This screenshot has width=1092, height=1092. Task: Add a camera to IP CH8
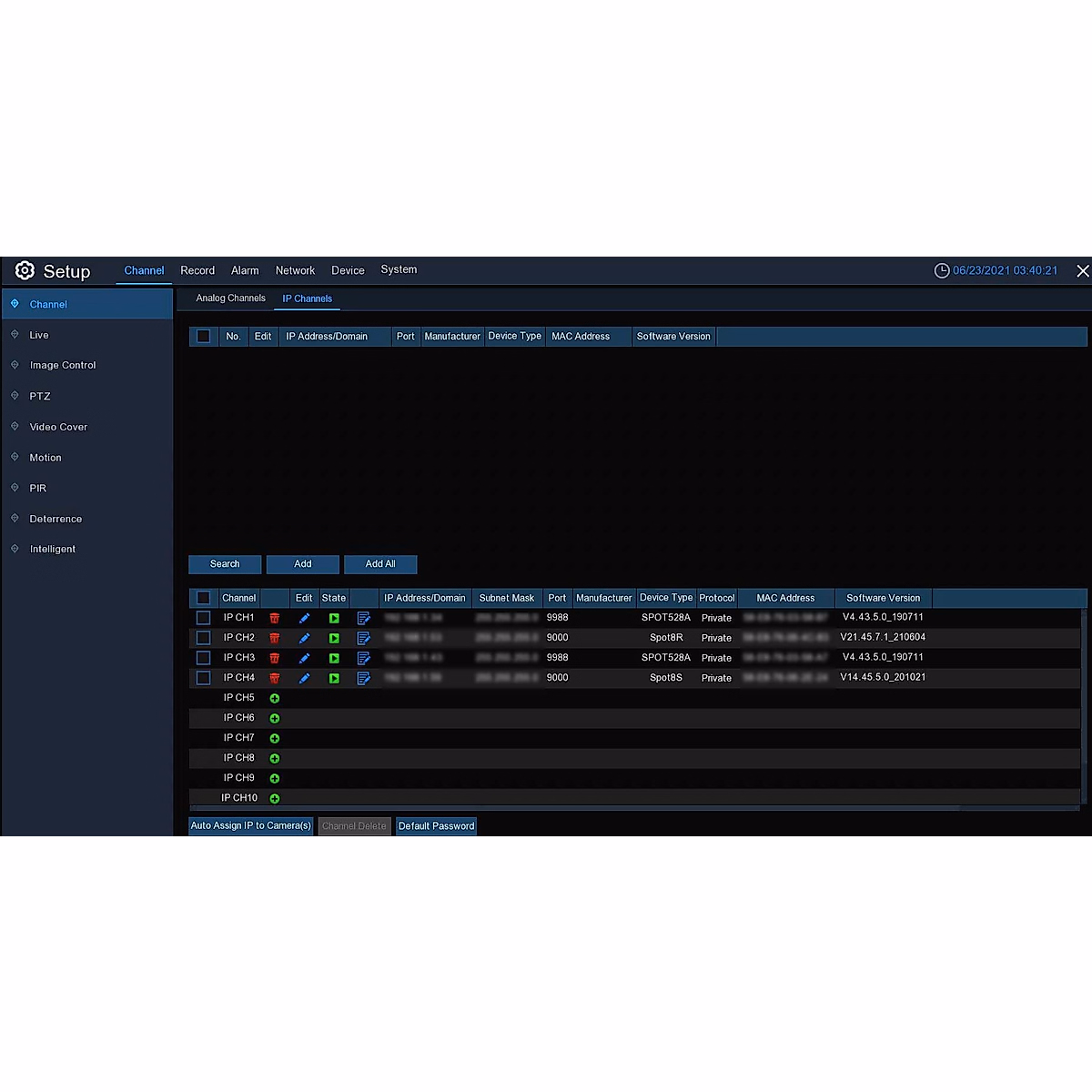click(x=274, y=758)
